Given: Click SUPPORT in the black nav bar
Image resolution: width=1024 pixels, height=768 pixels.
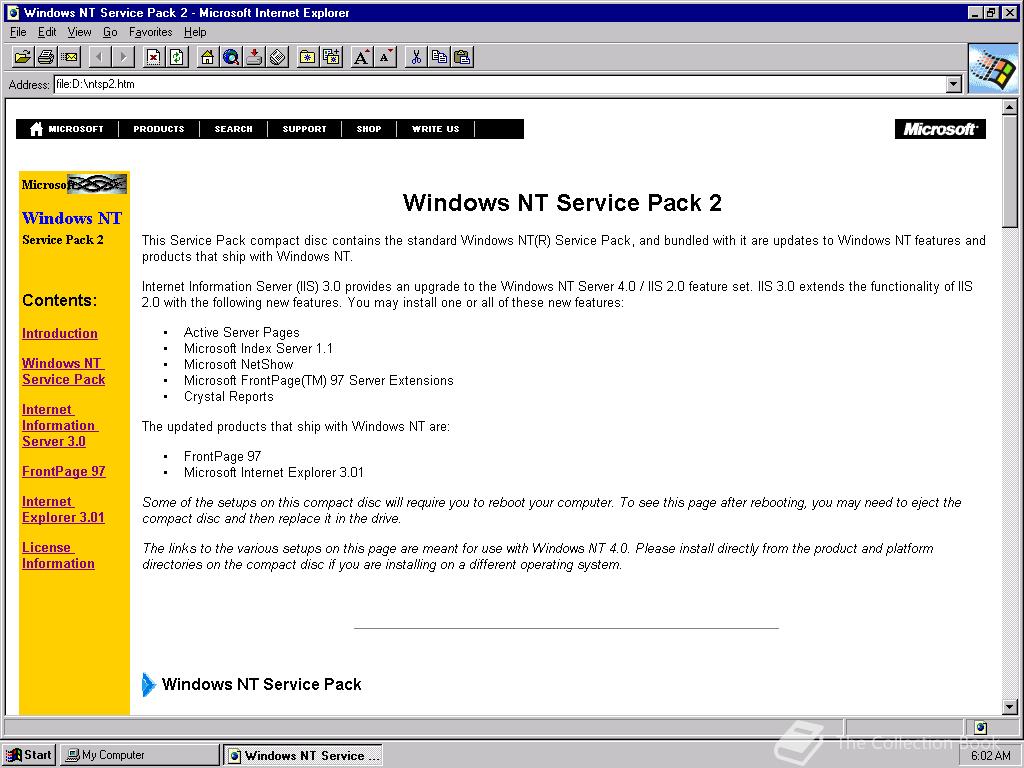Looking at the screenshot, I should (304, 129).
